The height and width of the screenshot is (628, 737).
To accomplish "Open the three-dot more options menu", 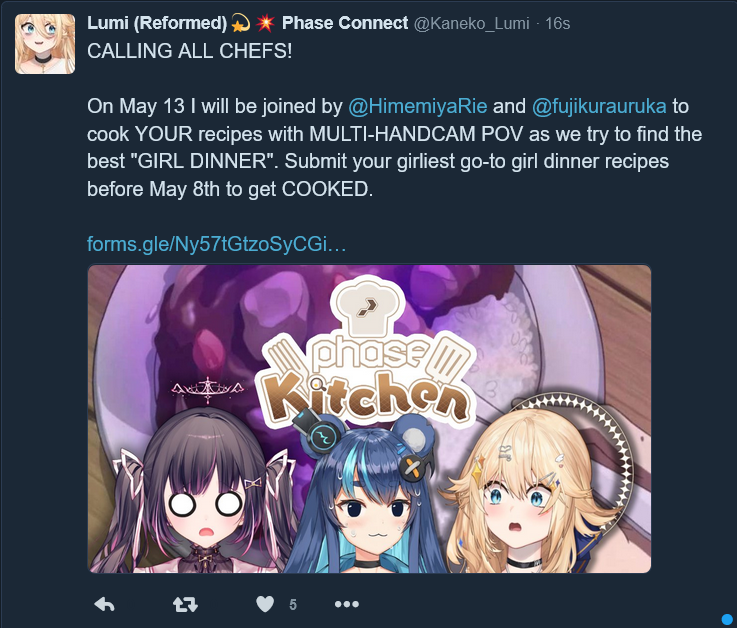I will point(347,604).
